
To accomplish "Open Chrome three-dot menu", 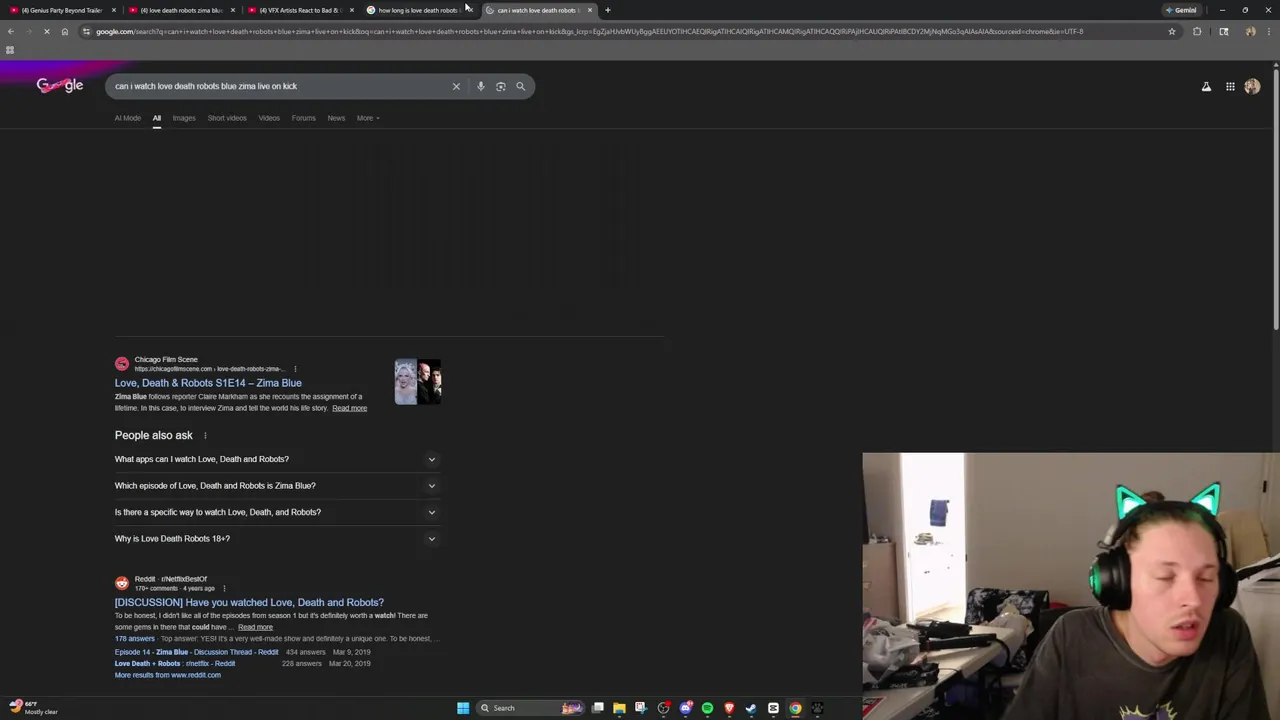I will (1268, 31).
